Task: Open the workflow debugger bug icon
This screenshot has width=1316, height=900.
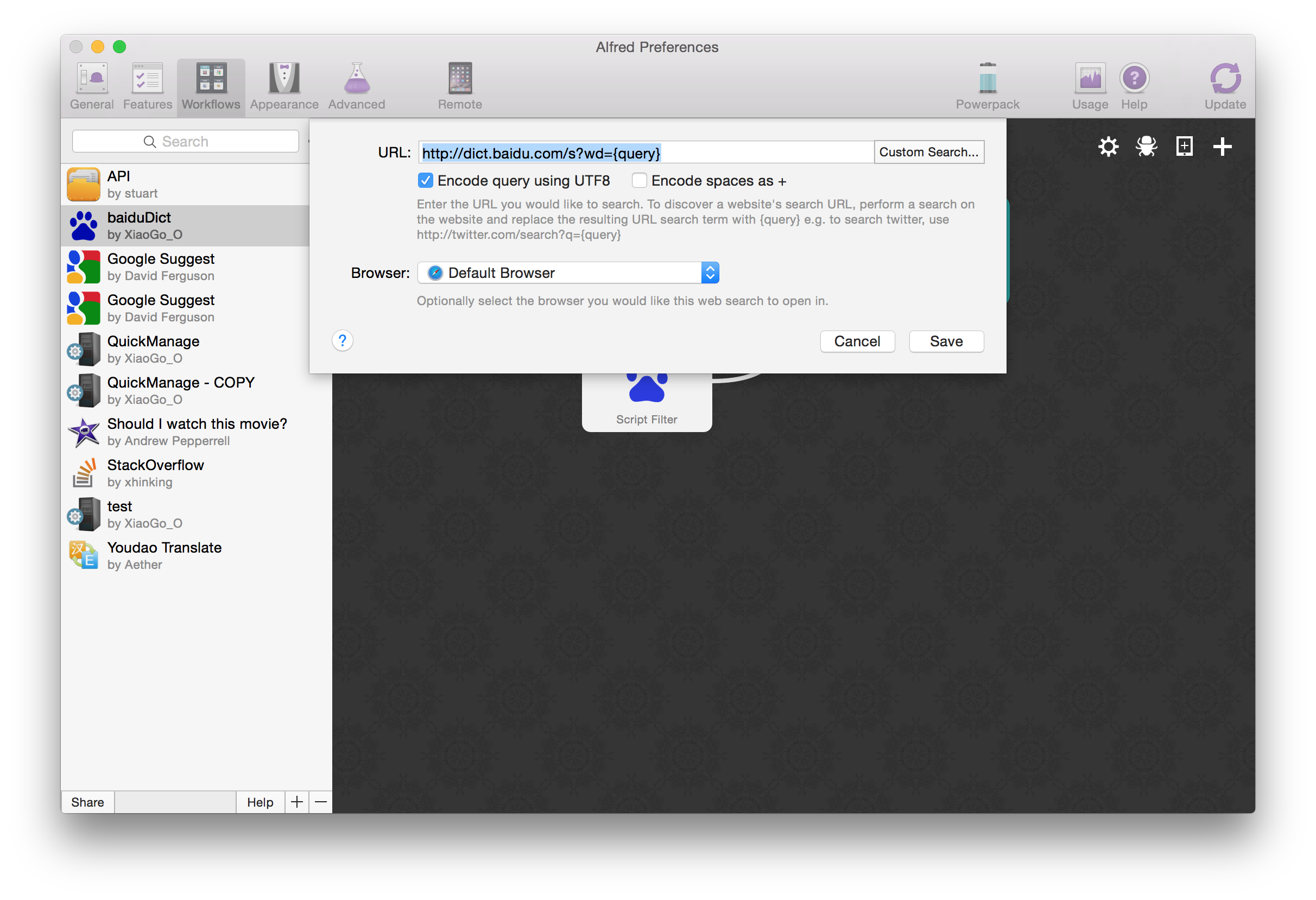Action: coord(1146,147)
